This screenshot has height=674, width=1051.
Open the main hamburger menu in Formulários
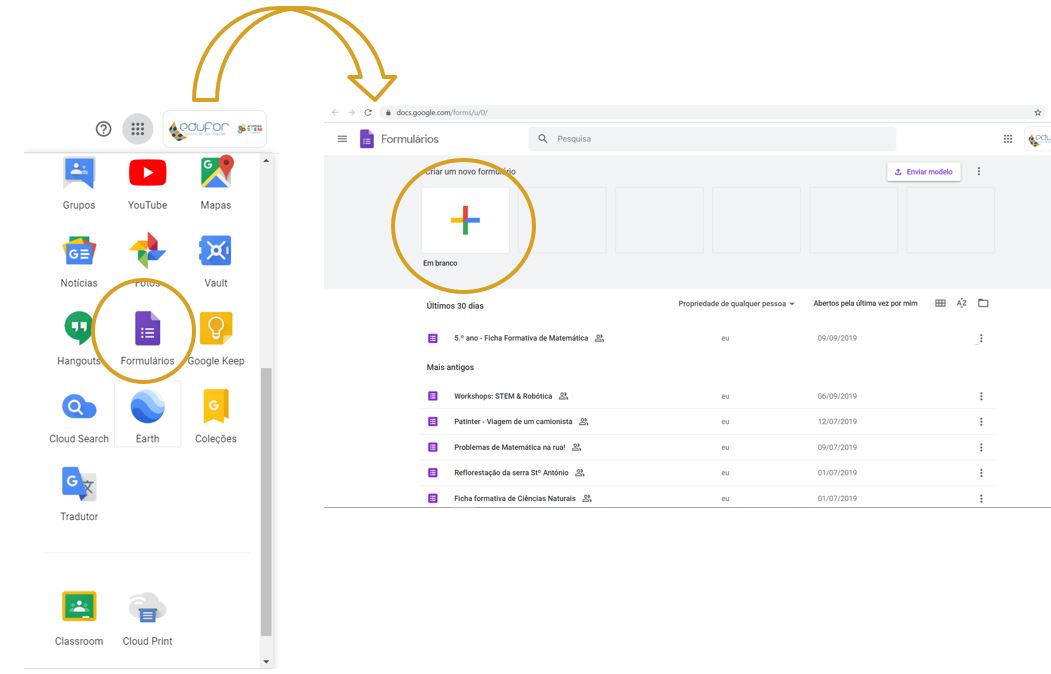pos(342,139)
